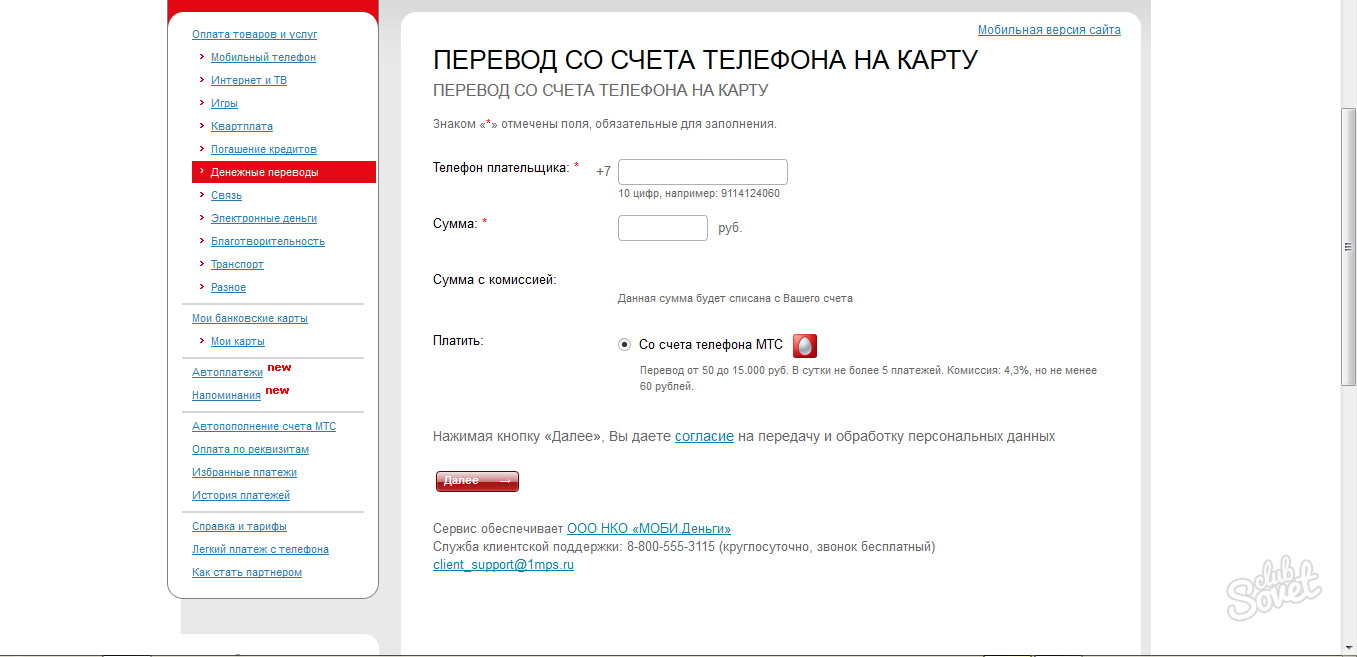
Task: Click the 'Далее' button
Action: (x=477, y=481)
